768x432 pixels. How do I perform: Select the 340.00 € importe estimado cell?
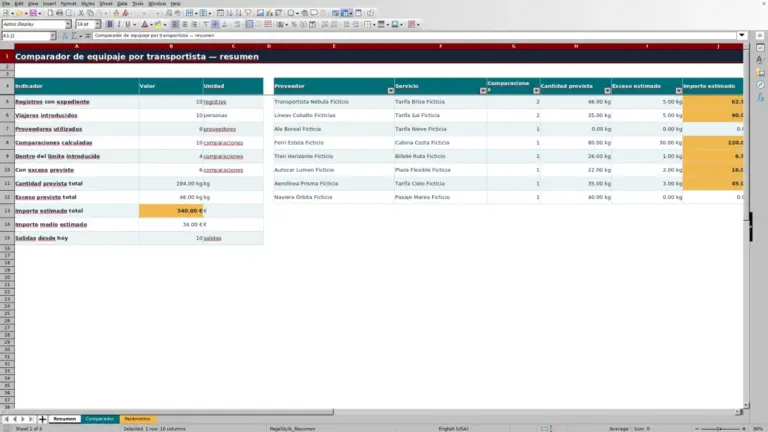tap(171, 211)
